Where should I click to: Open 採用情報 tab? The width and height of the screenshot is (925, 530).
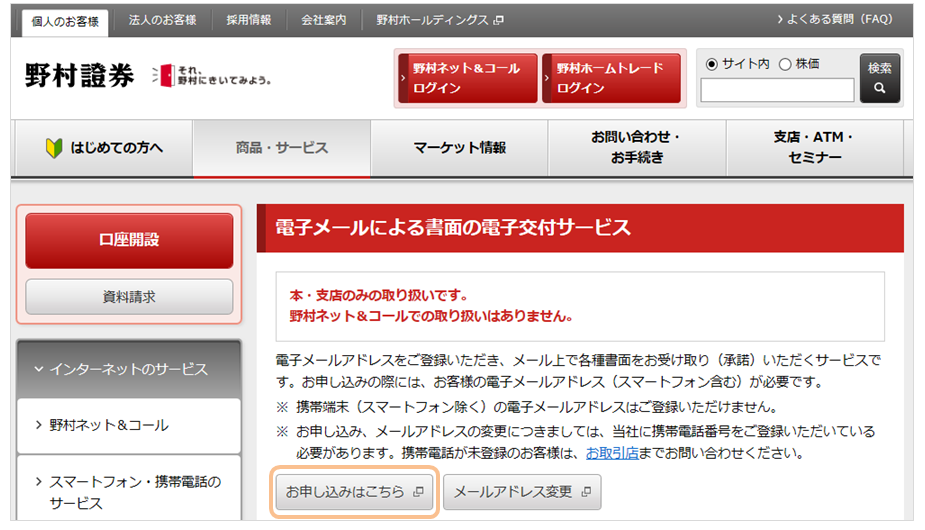(x=248, y=20)
